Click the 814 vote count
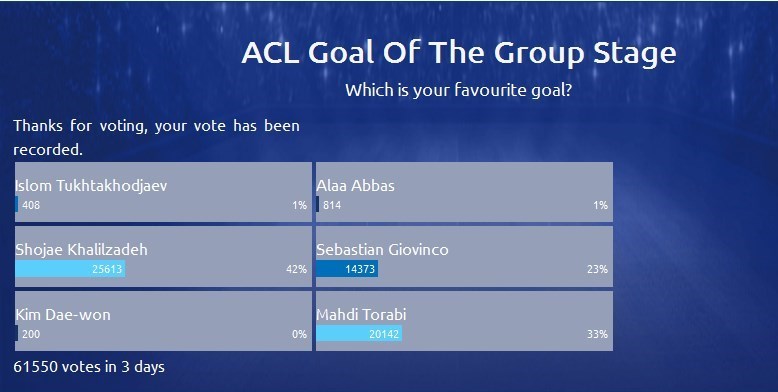 (x=332, y=205)
